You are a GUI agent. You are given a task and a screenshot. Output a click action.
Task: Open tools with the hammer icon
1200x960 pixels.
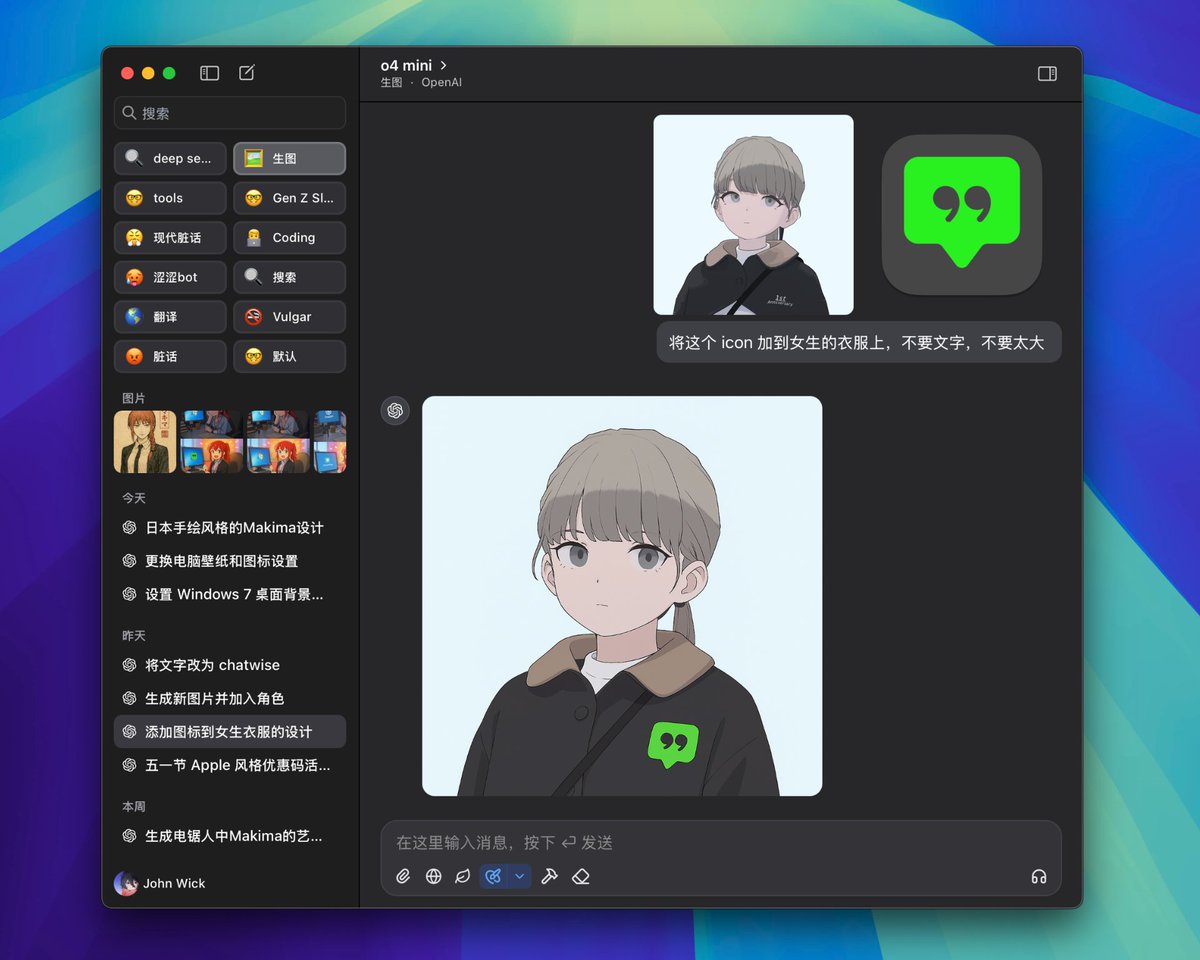point(549,876)
